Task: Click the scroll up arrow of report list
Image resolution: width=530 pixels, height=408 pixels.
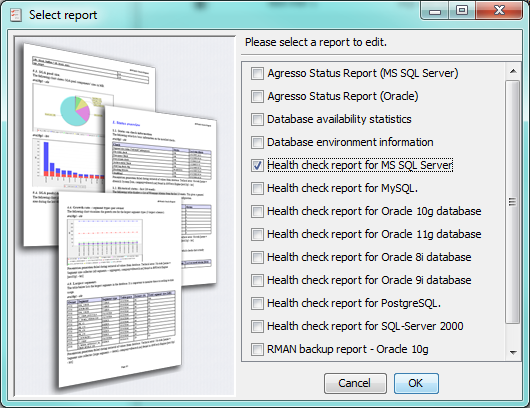Action: click(513, 71)
